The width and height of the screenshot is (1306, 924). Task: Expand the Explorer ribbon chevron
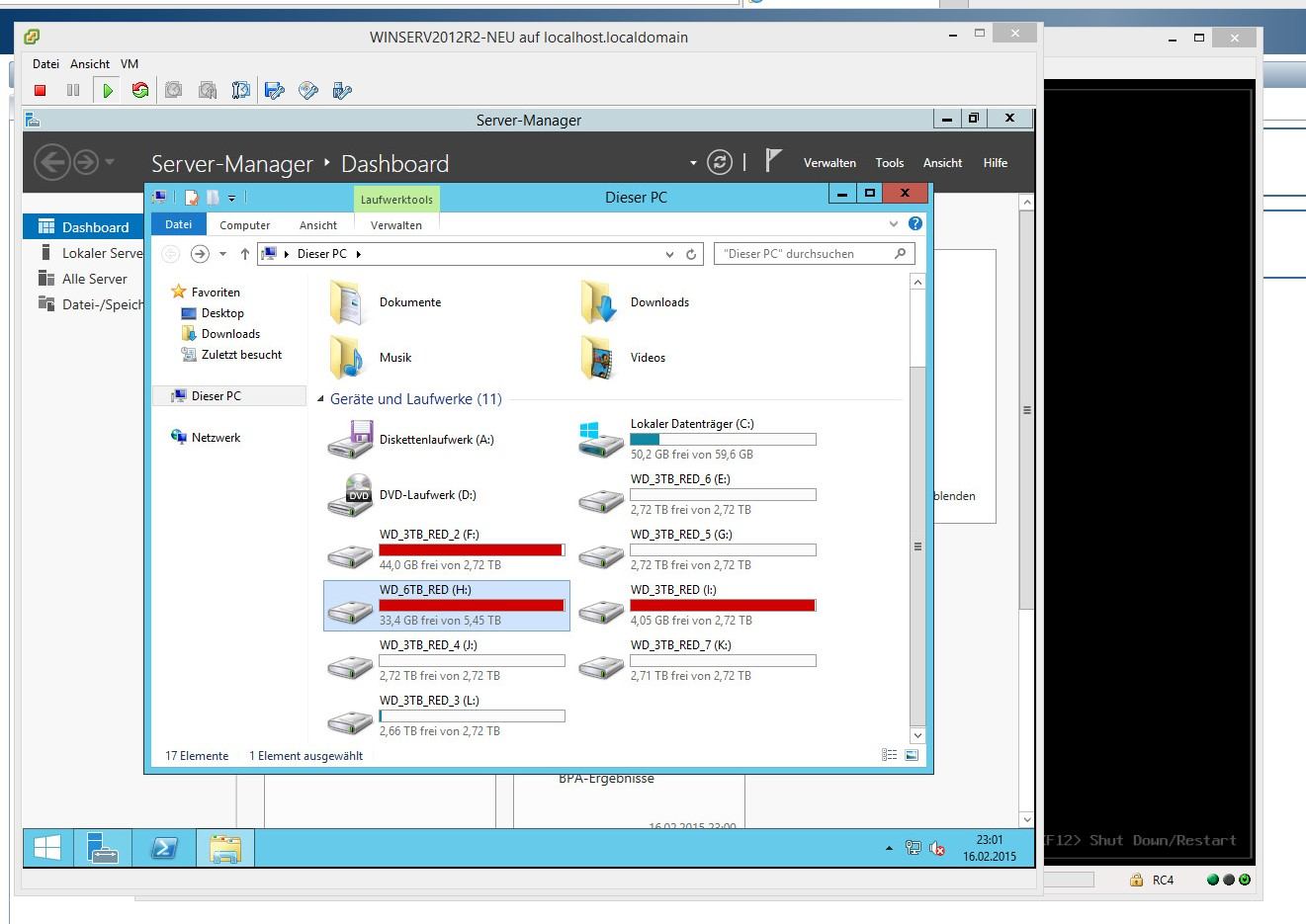point(894,224)
